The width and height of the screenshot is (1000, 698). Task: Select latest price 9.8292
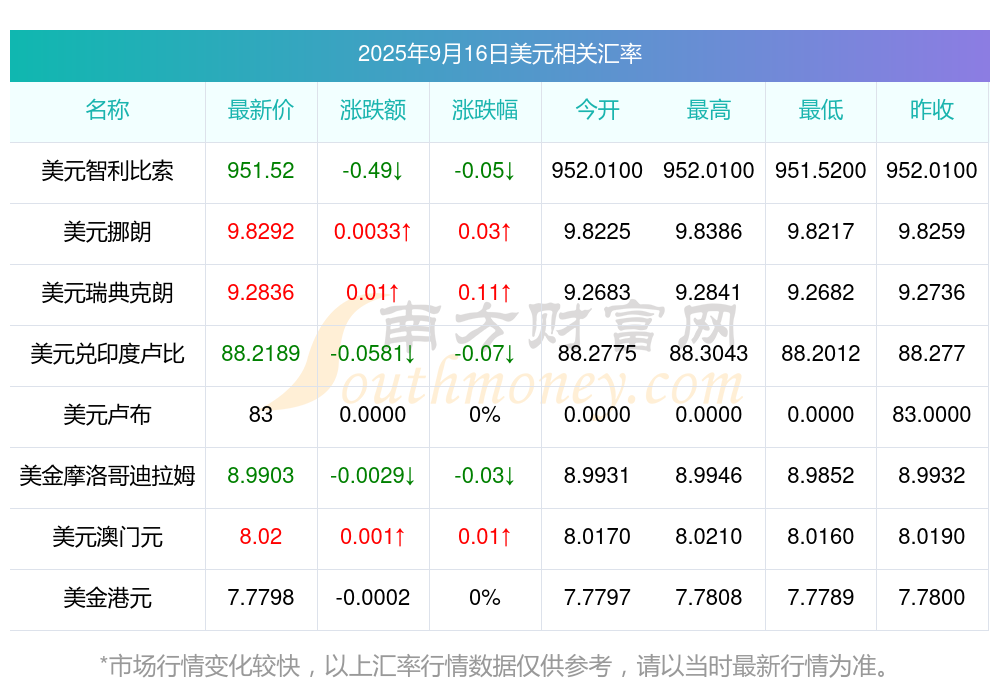261,232
